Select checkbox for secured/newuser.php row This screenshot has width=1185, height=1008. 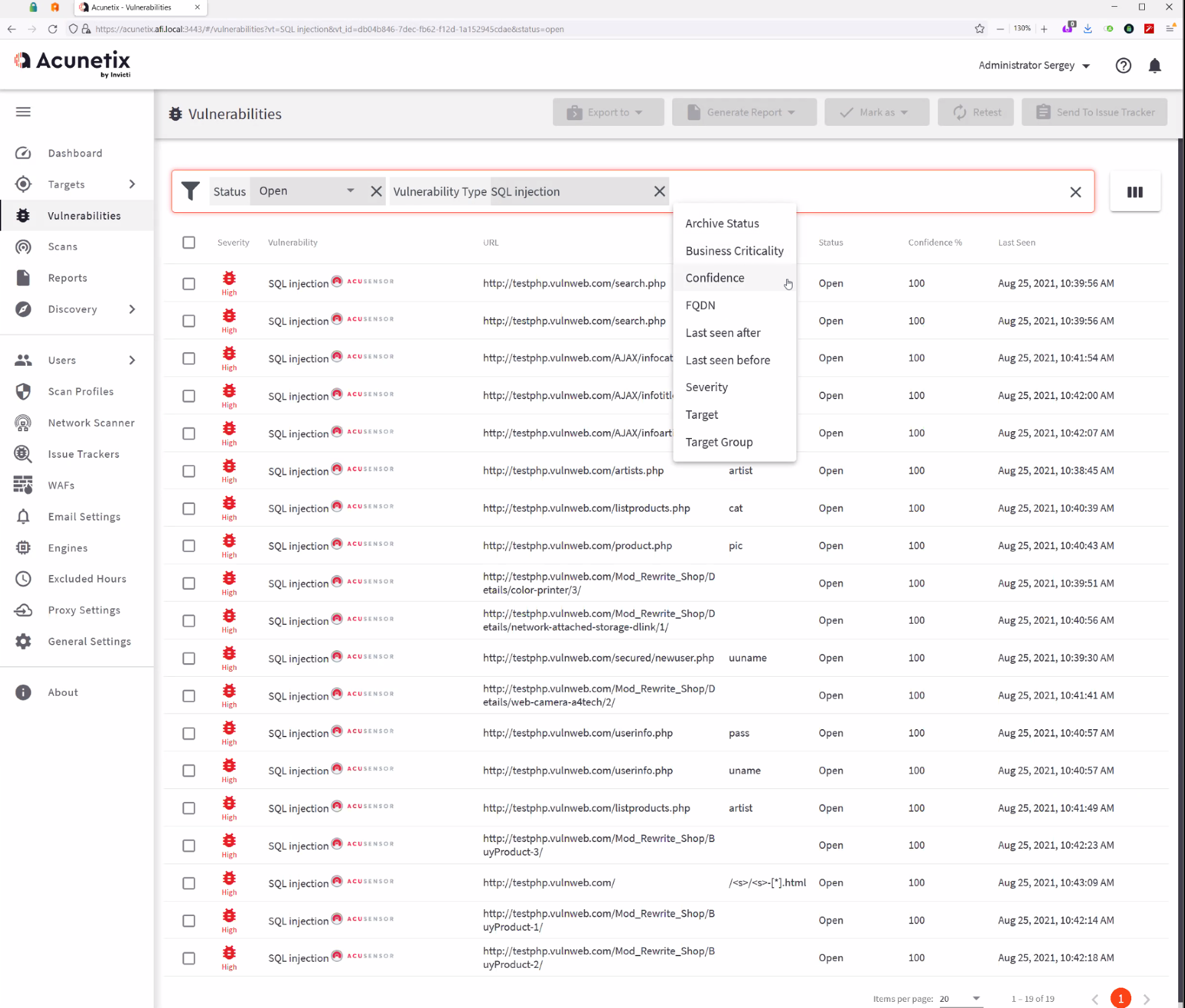pos(189,658)
